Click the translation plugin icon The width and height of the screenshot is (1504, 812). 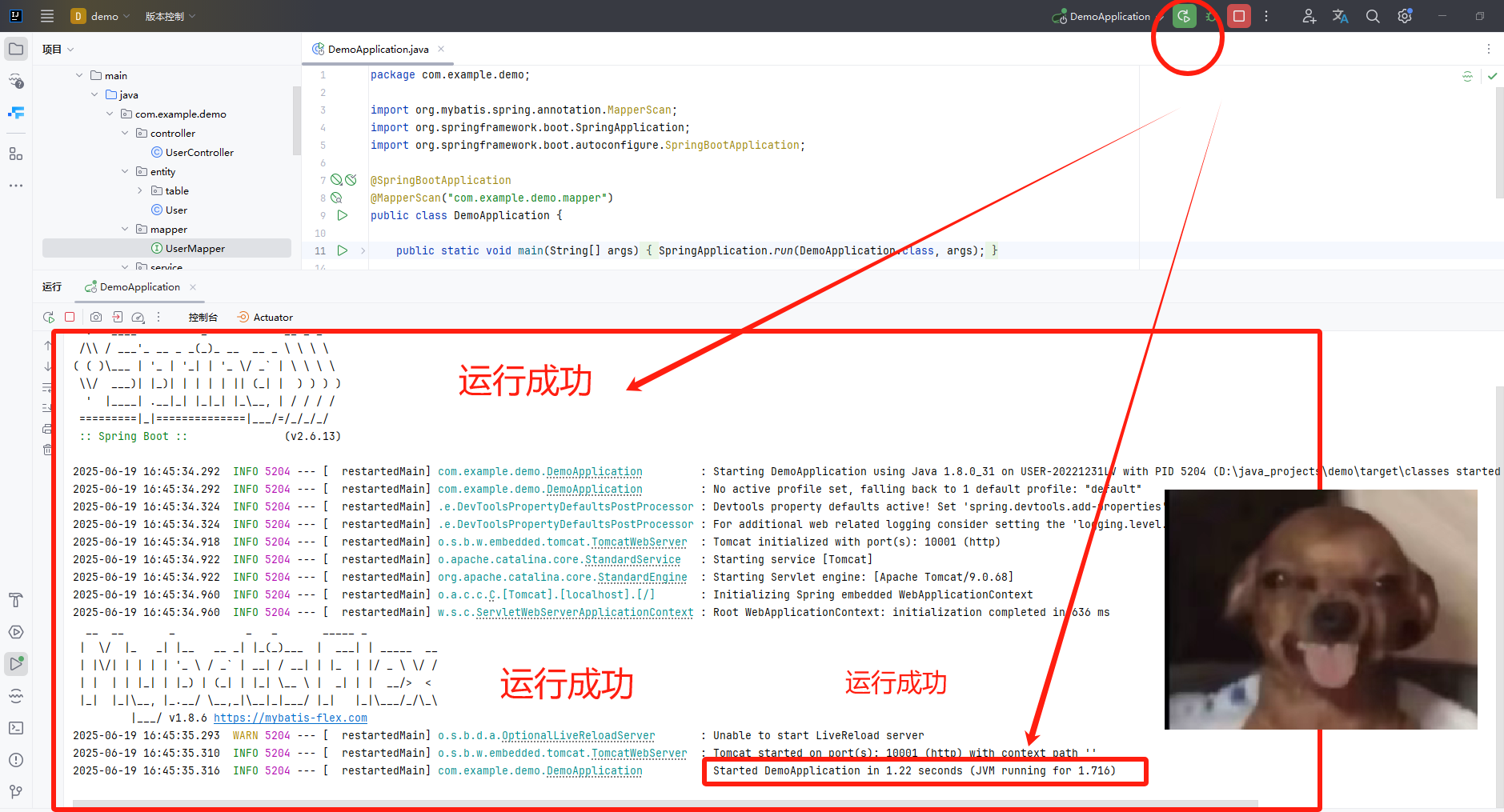click(x=1340, y=16)
